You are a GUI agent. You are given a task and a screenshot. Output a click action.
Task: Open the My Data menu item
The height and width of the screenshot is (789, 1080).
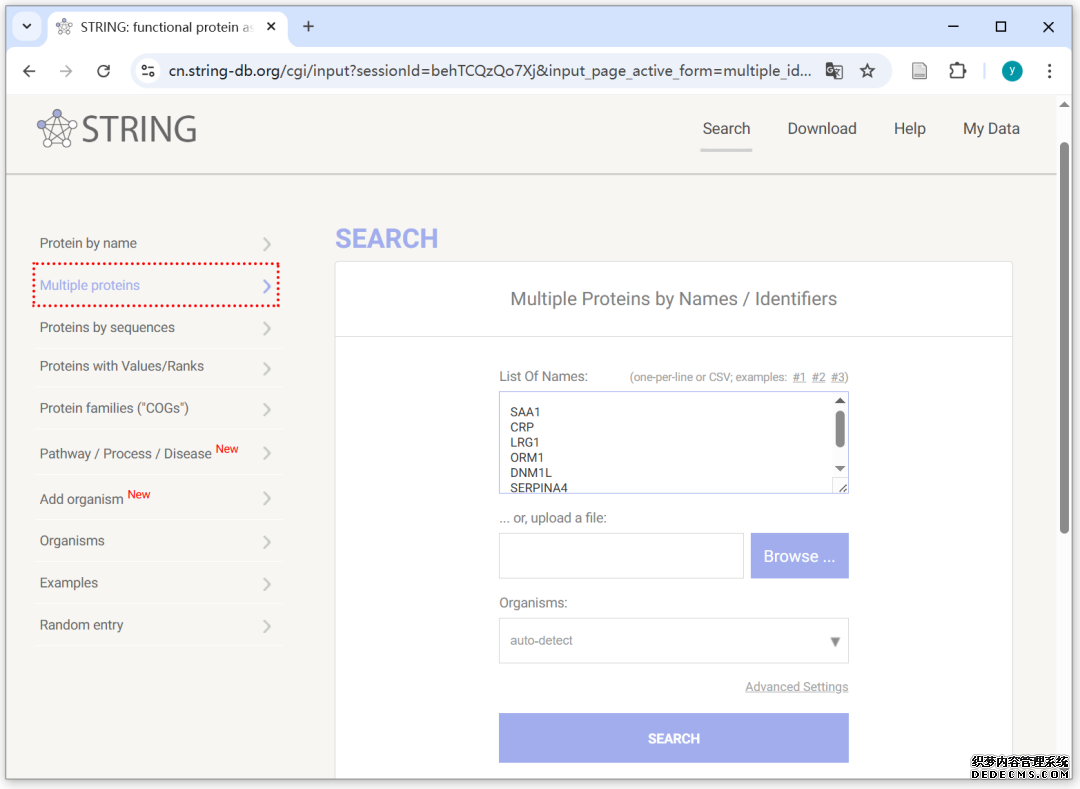[990, 129]
